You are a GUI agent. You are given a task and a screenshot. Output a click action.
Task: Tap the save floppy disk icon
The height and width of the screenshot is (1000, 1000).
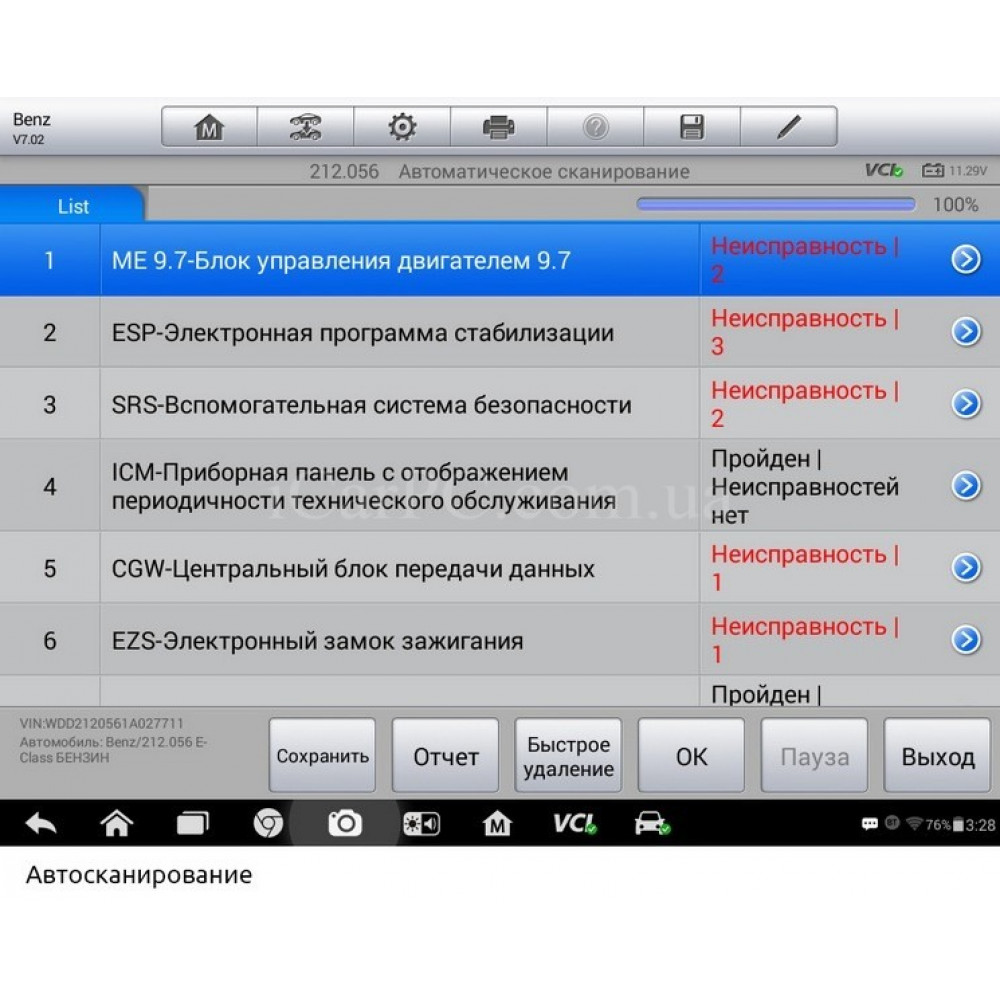tap(692, 127)
